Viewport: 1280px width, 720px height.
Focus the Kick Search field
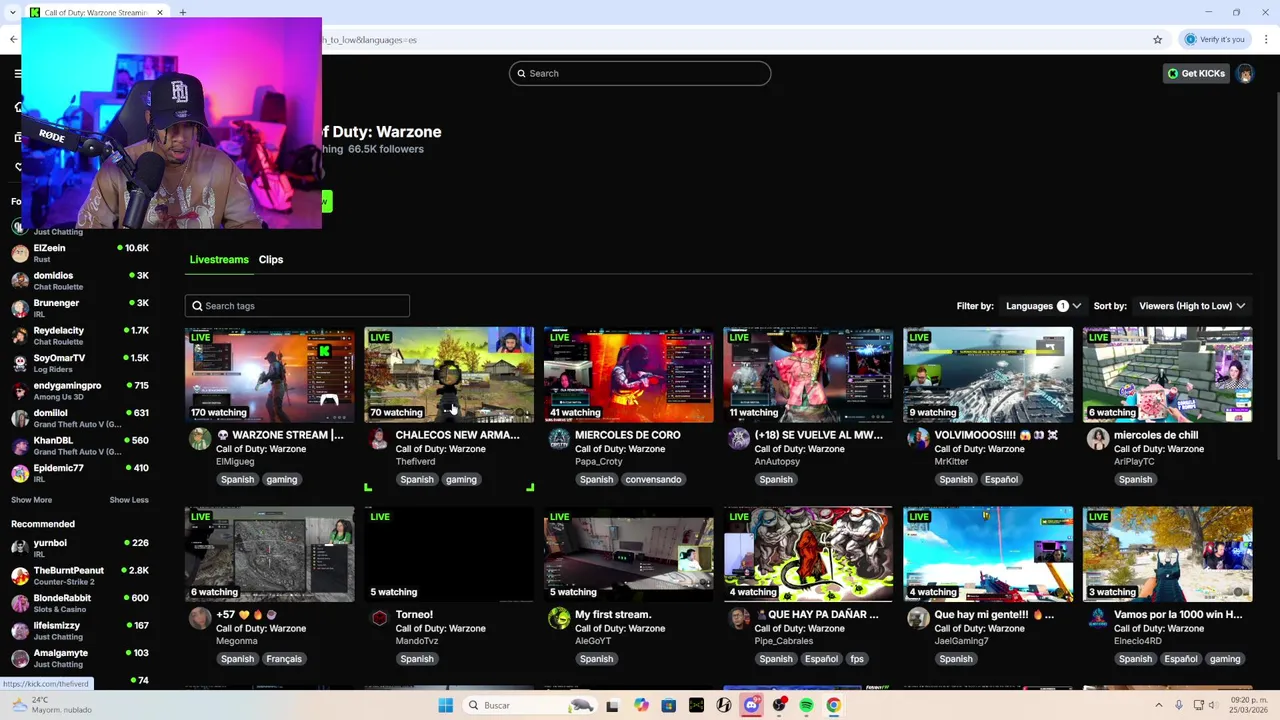point(640,73)
